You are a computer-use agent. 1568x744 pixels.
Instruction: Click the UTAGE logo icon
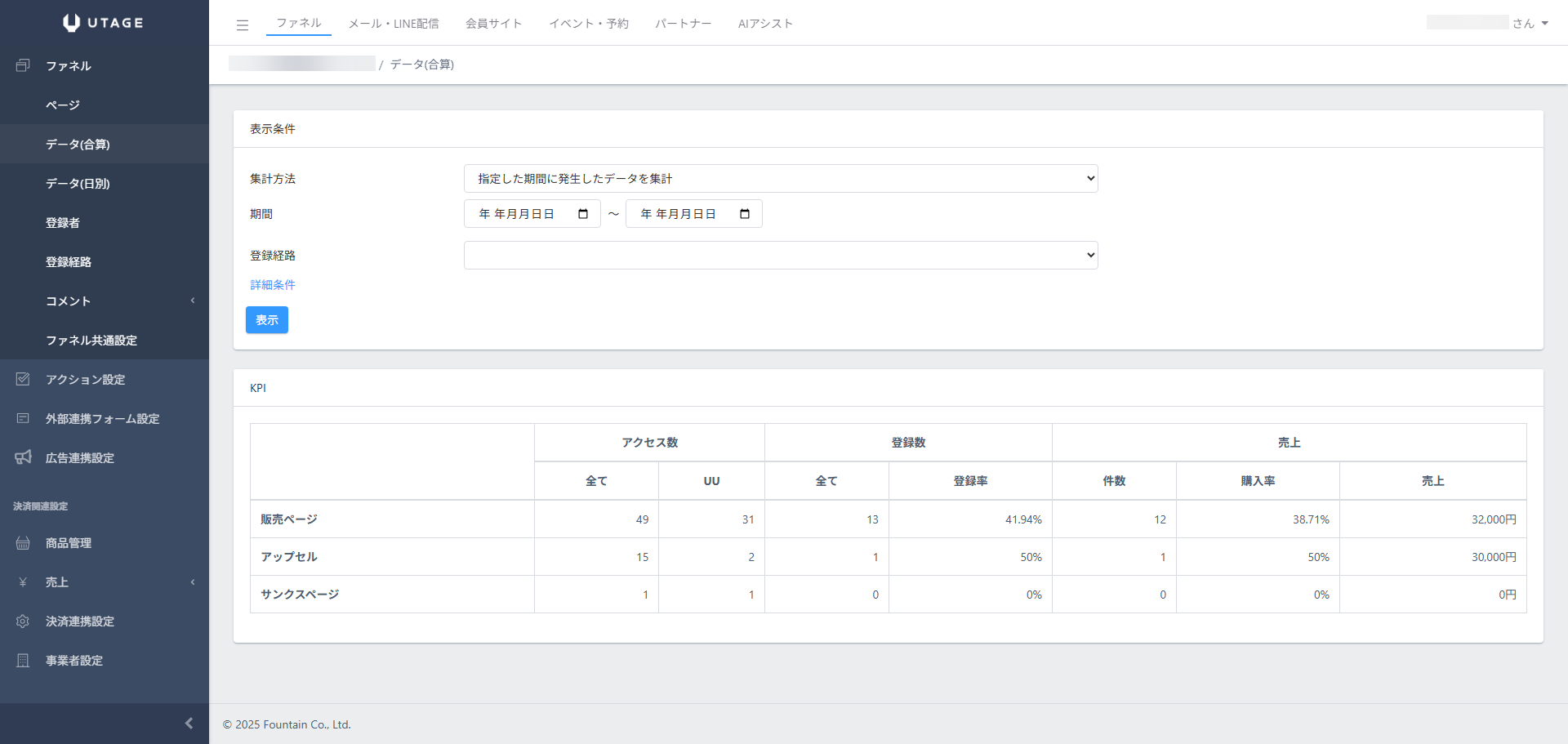(72, 23)
